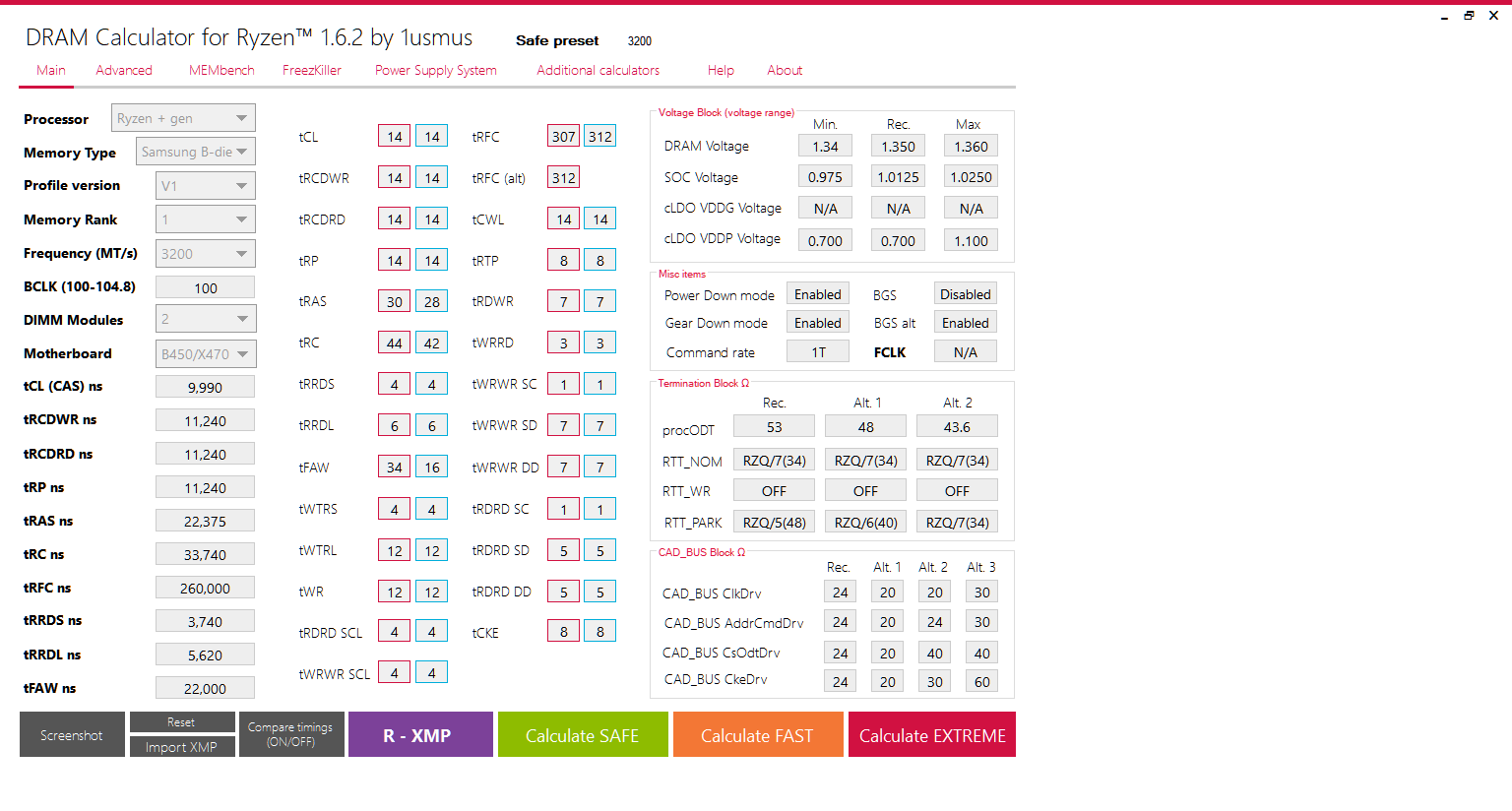Screen dimensions: 1512x811
Task: Click the BGS alt Enabled value
Action: [x=966, y=323]
